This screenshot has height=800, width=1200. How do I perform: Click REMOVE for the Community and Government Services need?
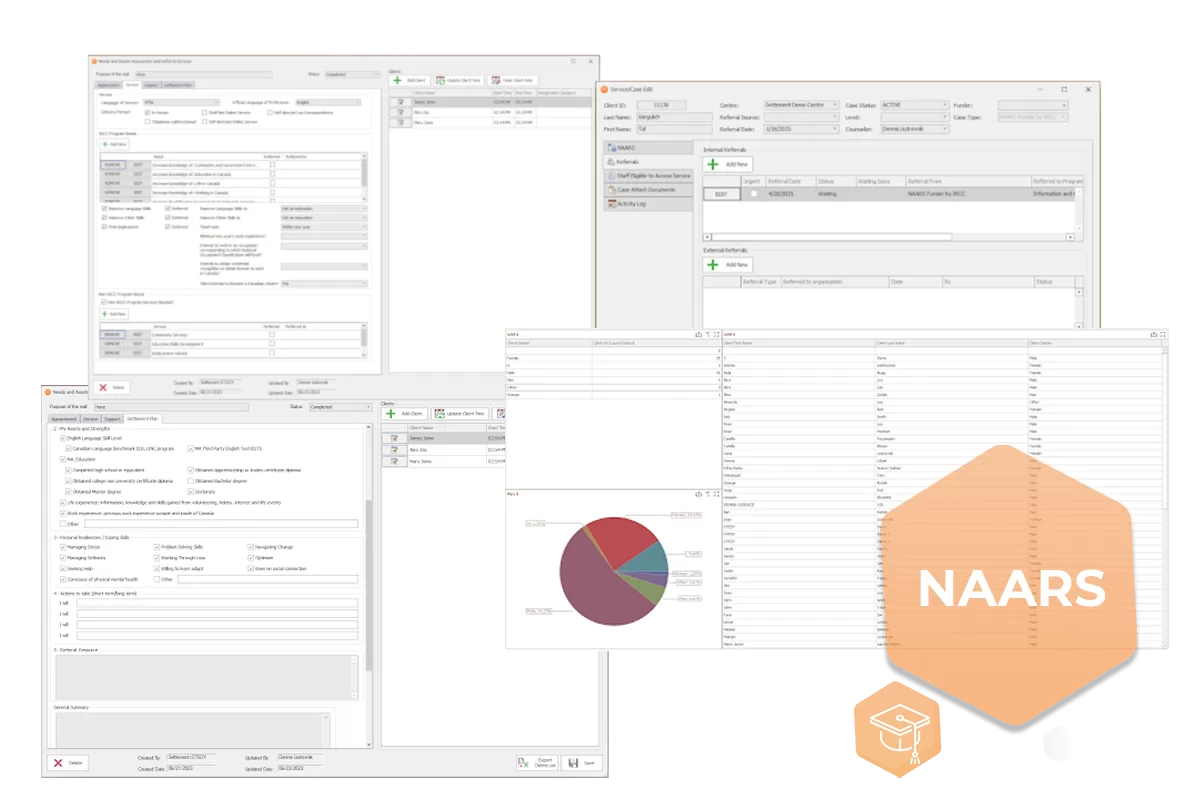(x=111, y=166)
